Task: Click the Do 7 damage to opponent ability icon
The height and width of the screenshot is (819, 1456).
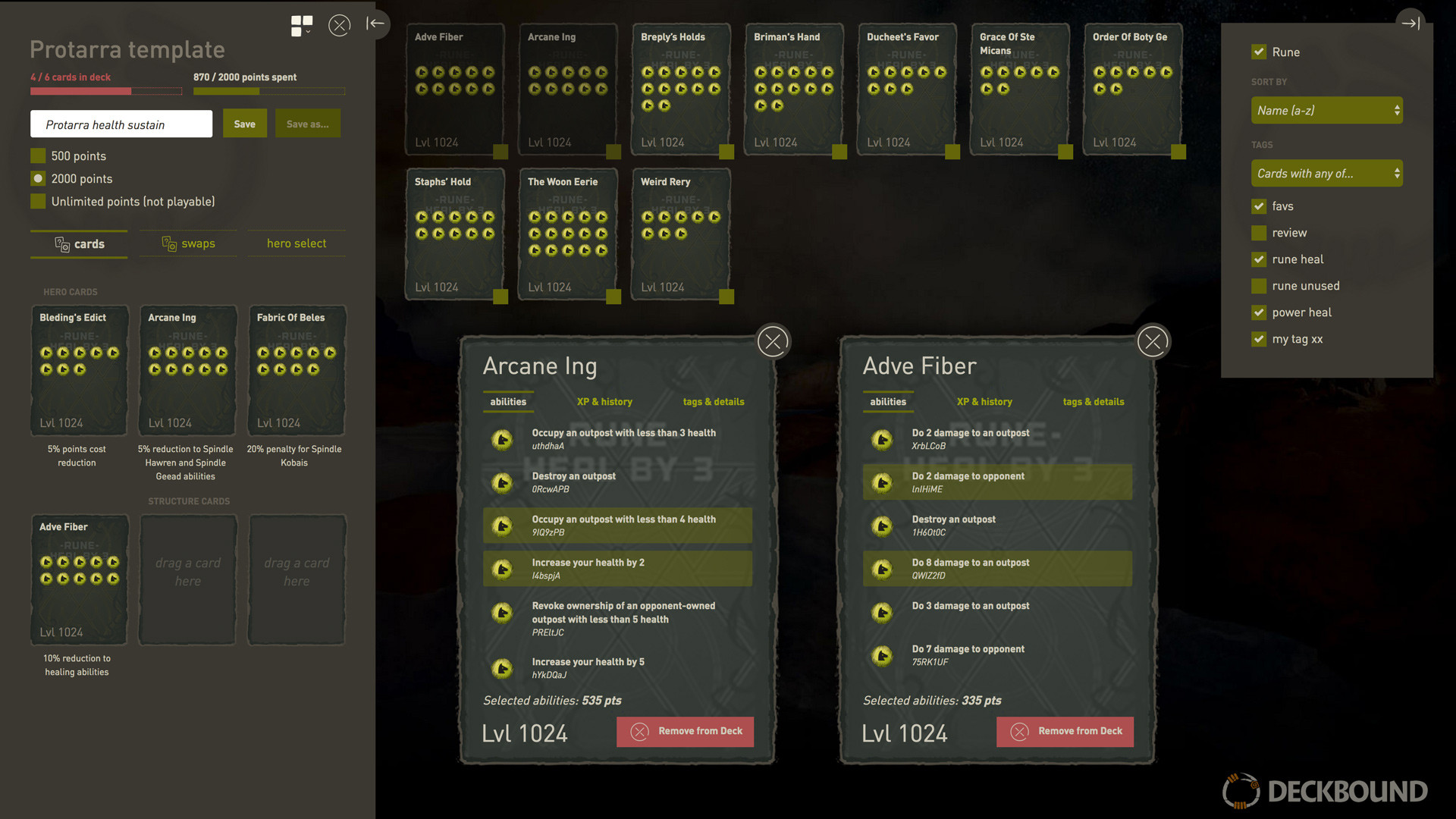Action: click(x=882, y=655)
